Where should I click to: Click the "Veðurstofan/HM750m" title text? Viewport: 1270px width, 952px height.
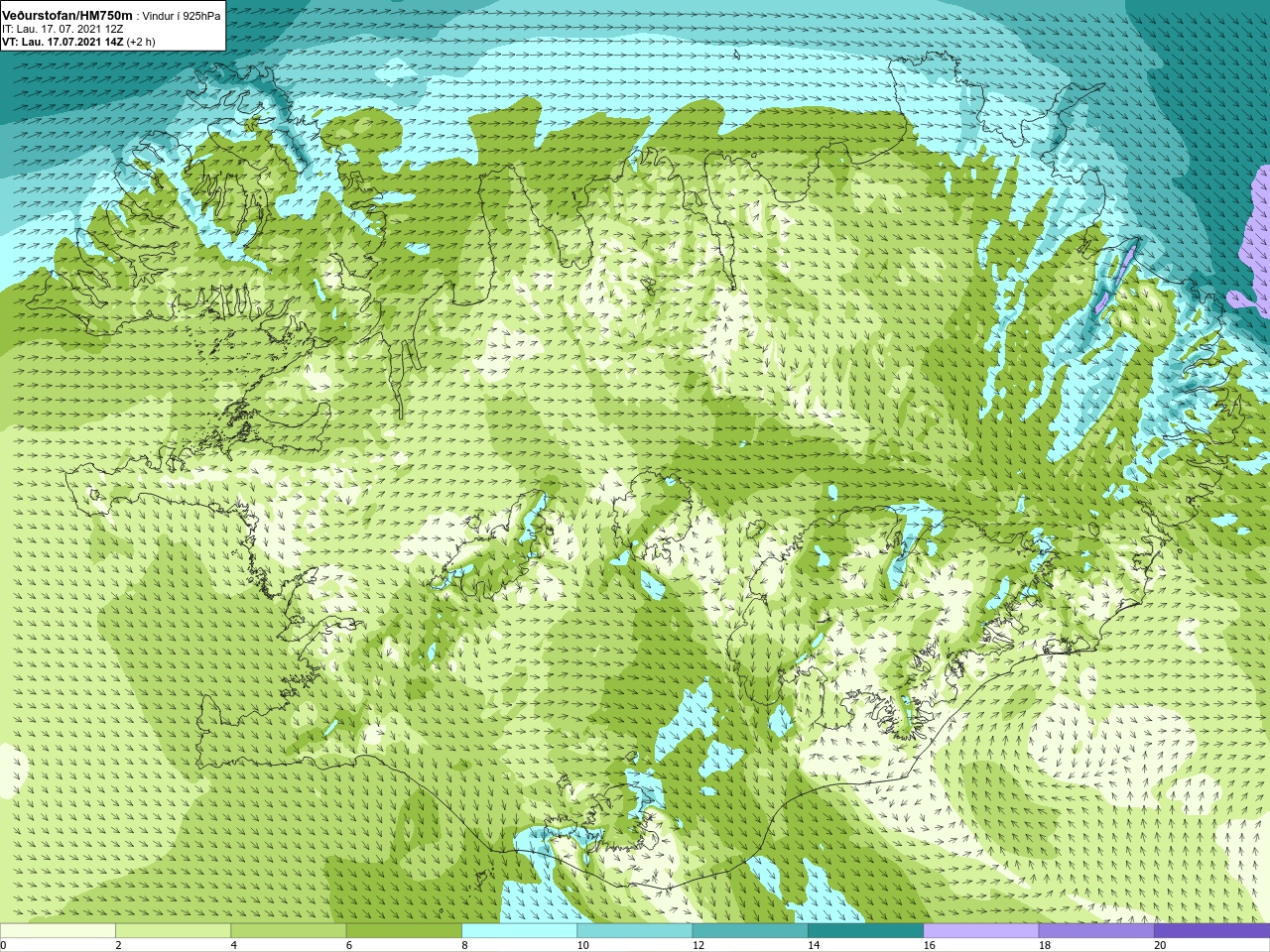66,15
